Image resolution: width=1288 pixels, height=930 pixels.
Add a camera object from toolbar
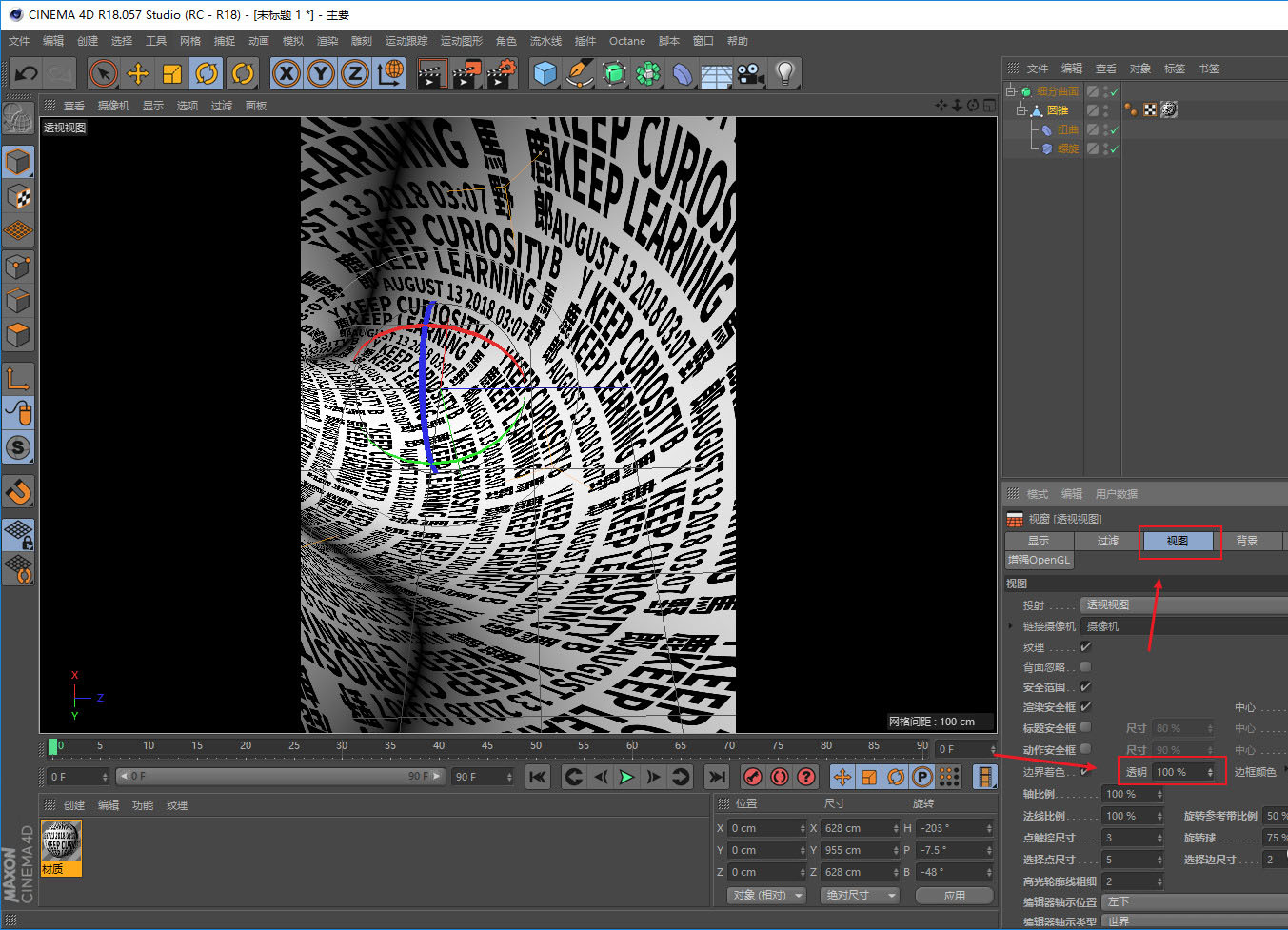pos(751,73)
